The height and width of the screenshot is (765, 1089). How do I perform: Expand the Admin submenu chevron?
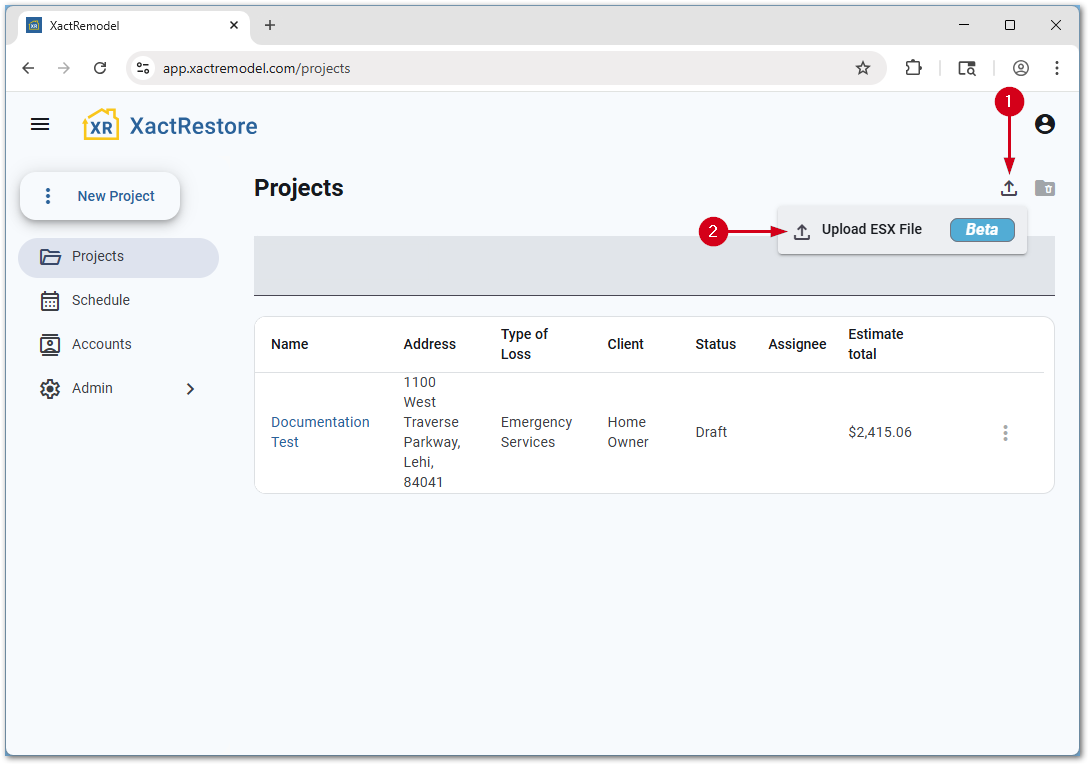pyautogui.click(x=190, y=389)
